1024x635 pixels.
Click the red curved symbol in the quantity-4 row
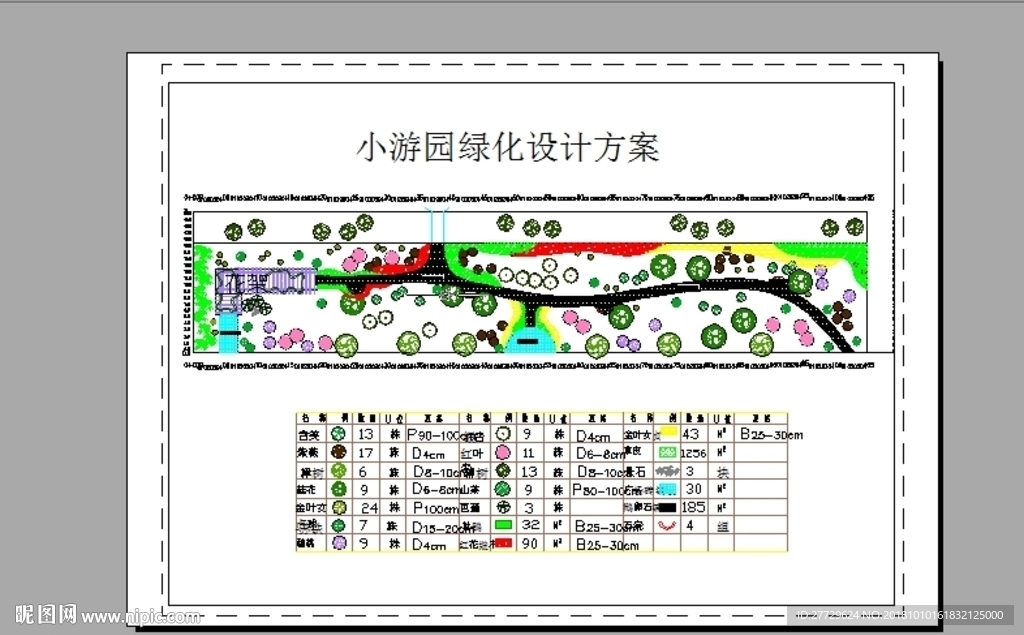666,525
